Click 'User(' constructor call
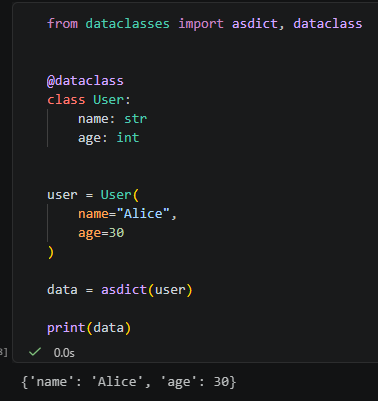 [120, 195]
